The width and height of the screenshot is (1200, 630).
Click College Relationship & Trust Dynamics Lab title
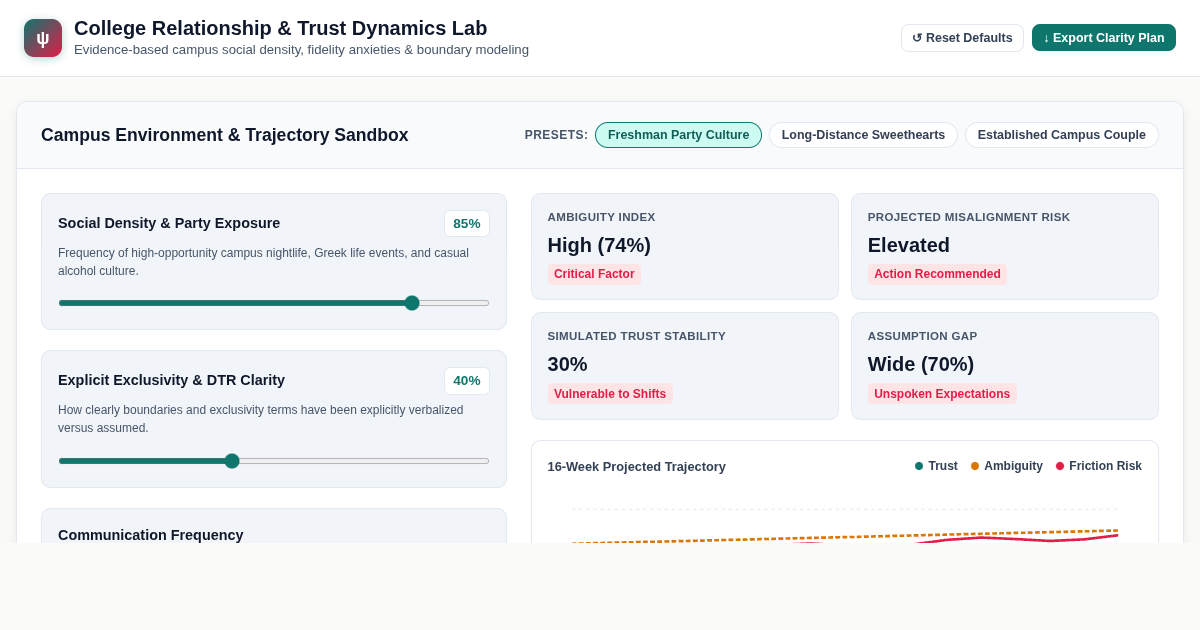coord(281,28)
